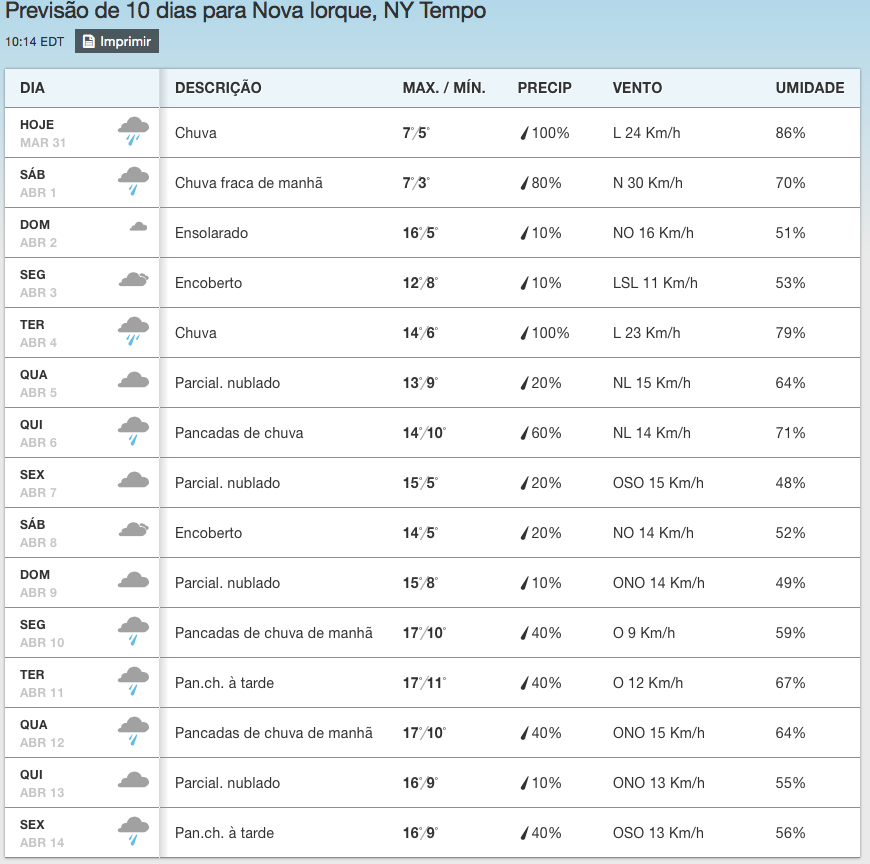Select the SEX ABR 7 day label

tap(38, 483)
